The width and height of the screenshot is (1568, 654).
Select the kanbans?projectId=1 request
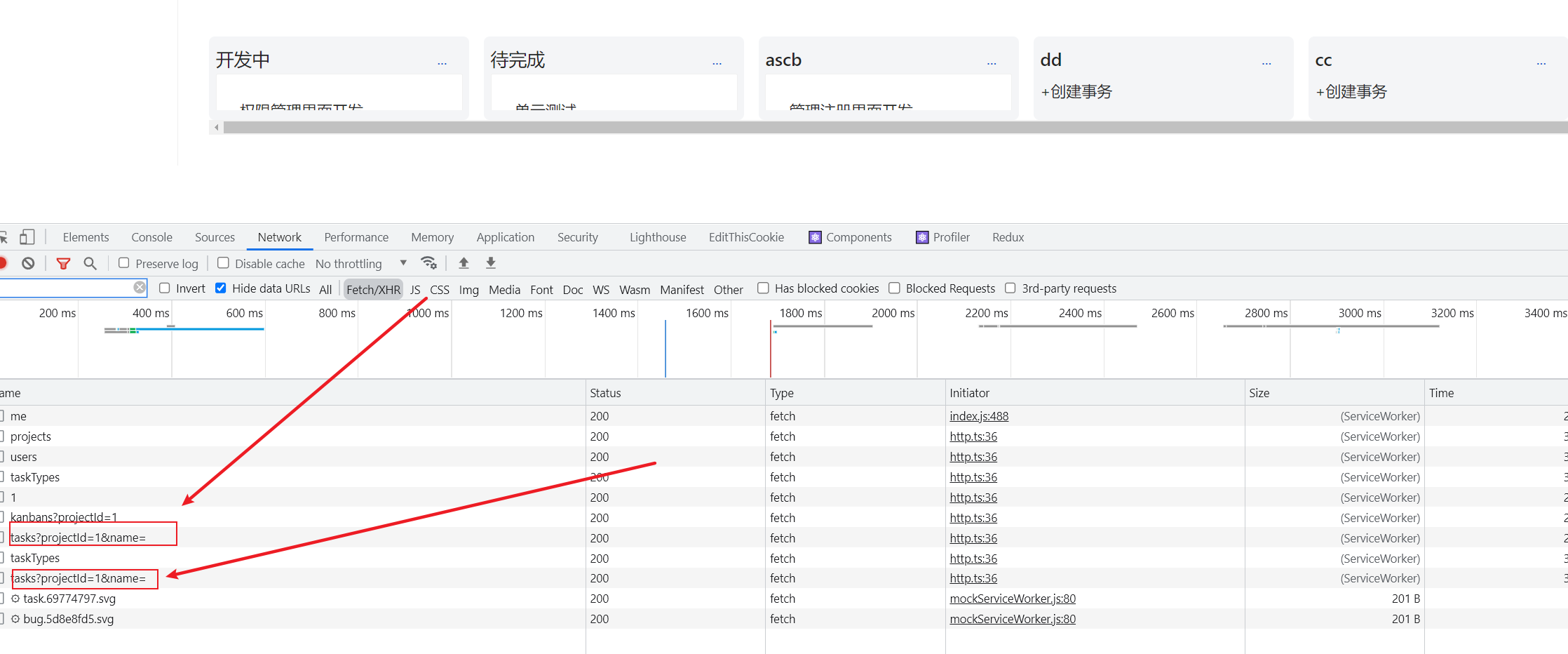coord(784,517)
